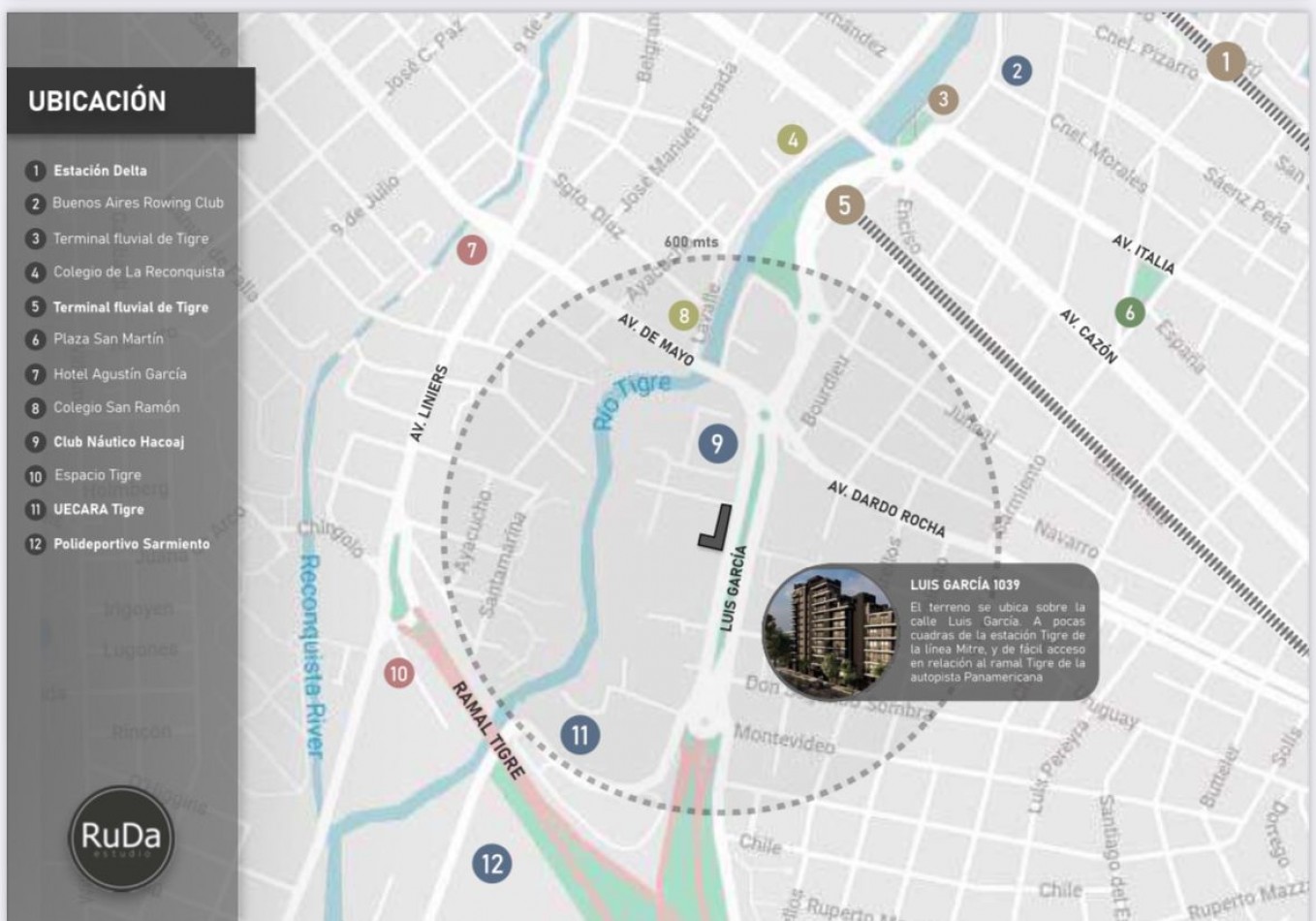Screen dimensions: 1316x921
Task: Click the Luis García 1039 description box
Action: click(996, 631)
